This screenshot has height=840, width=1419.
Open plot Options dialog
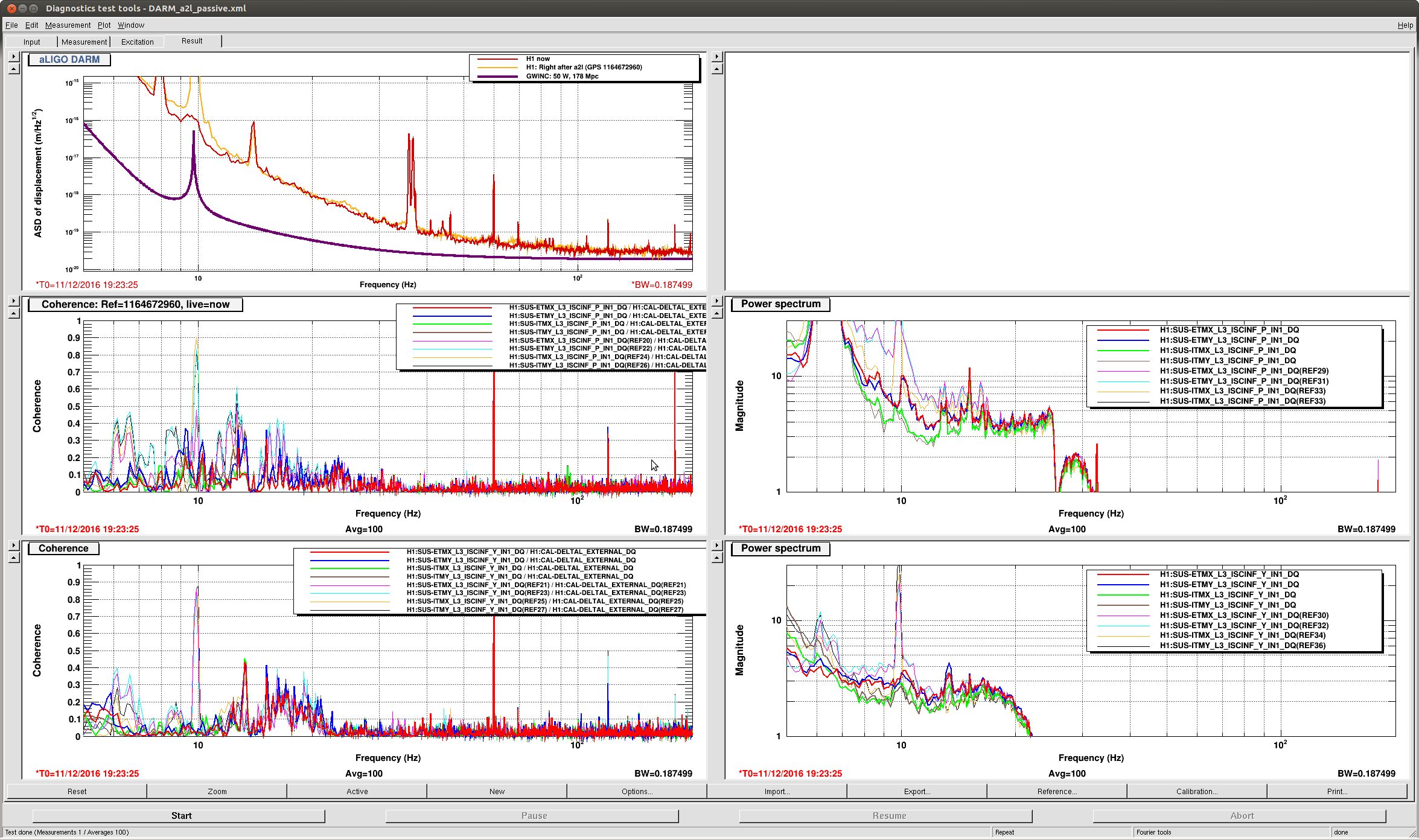[637, 791]
